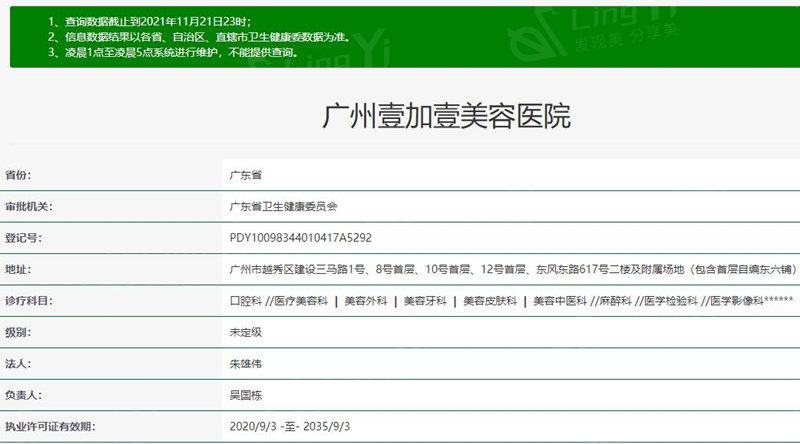Click validity period 2020/9/3 -至- 2035/9/3
Viewport: 800px width, 444px height.
pyautogui.click(x=290, y=427)
